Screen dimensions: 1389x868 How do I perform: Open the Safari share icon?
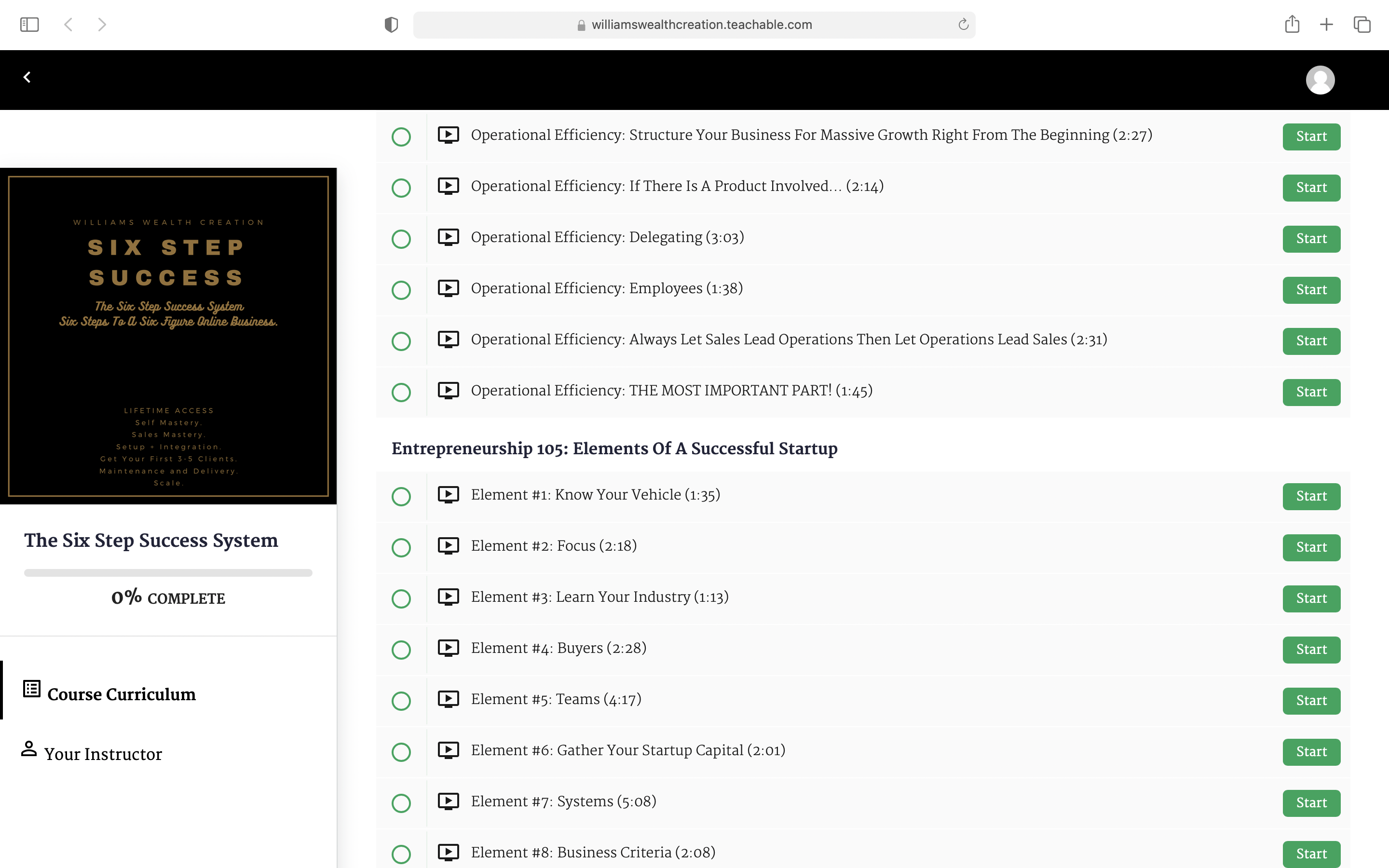1292,24
